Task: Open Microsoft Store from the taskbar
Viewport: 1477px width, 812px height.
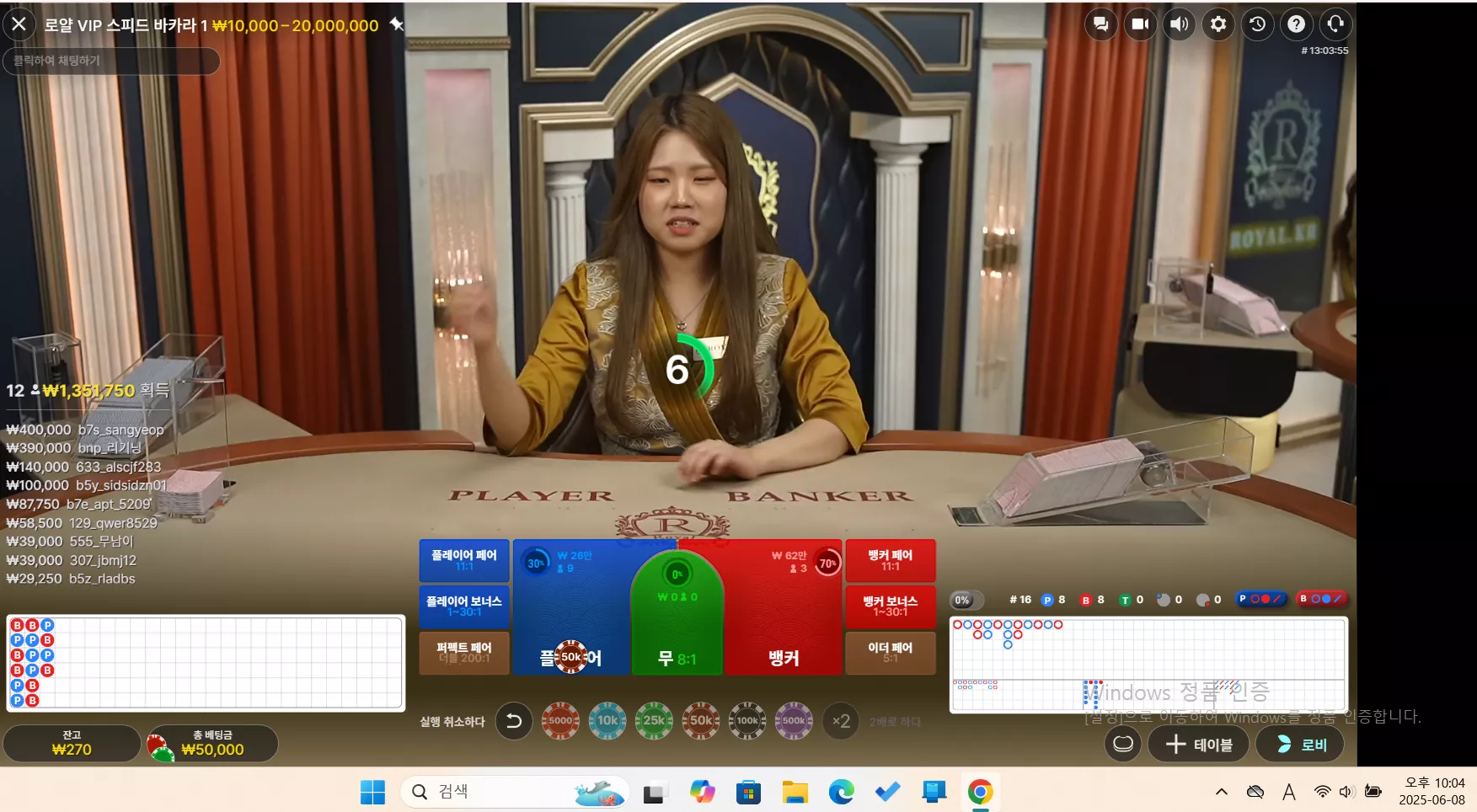Action: coord(748,792)
